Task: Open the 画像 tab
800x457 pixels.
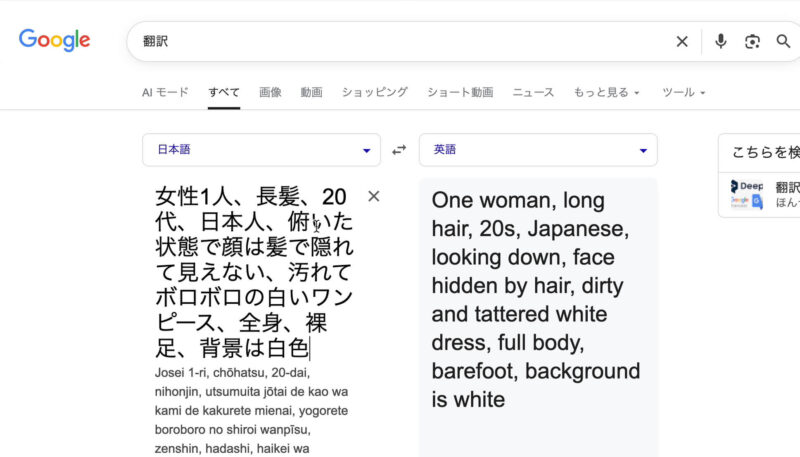Action: [x=270, y=92]
